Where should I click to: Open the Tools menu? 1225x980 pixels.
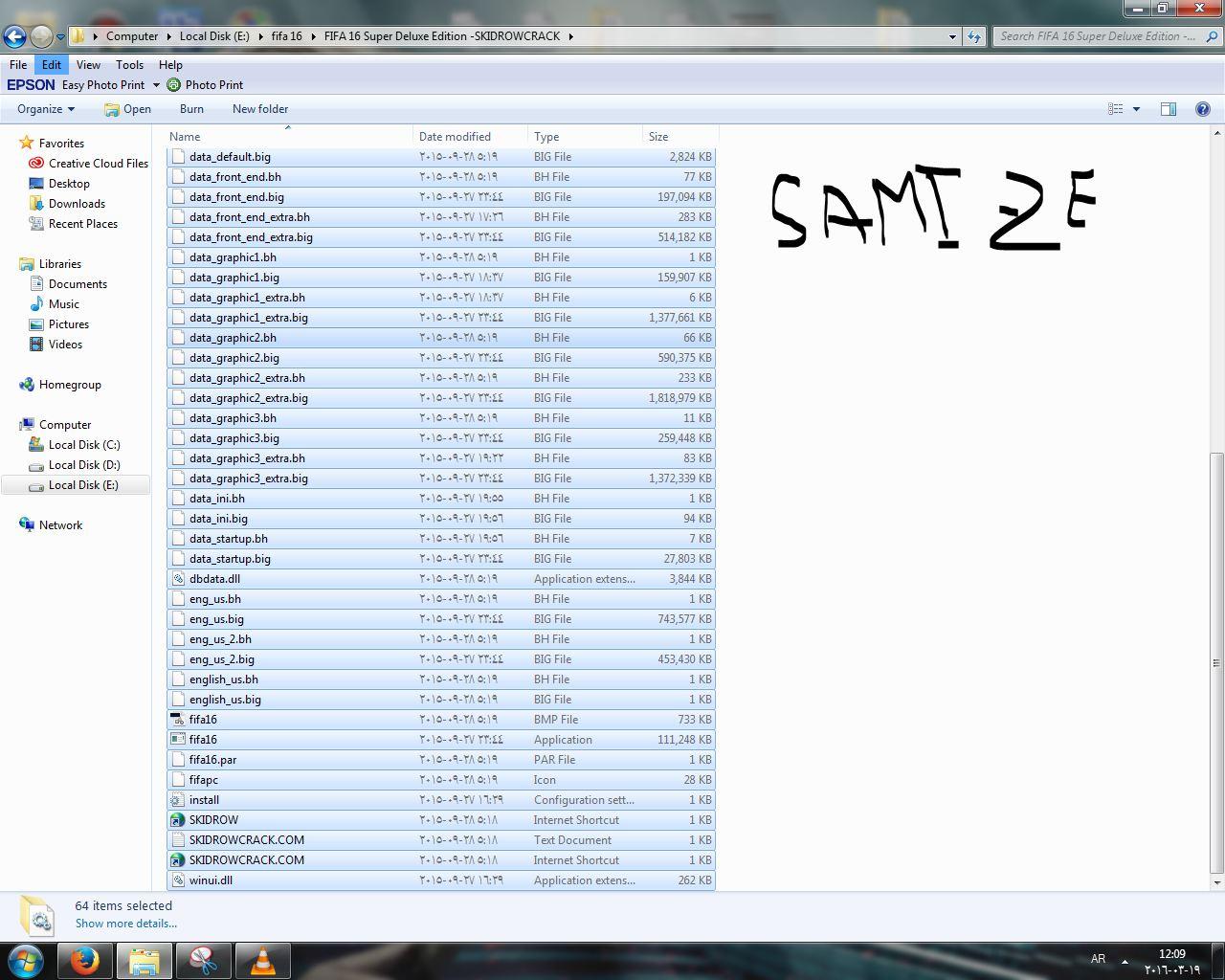(129, 65)
